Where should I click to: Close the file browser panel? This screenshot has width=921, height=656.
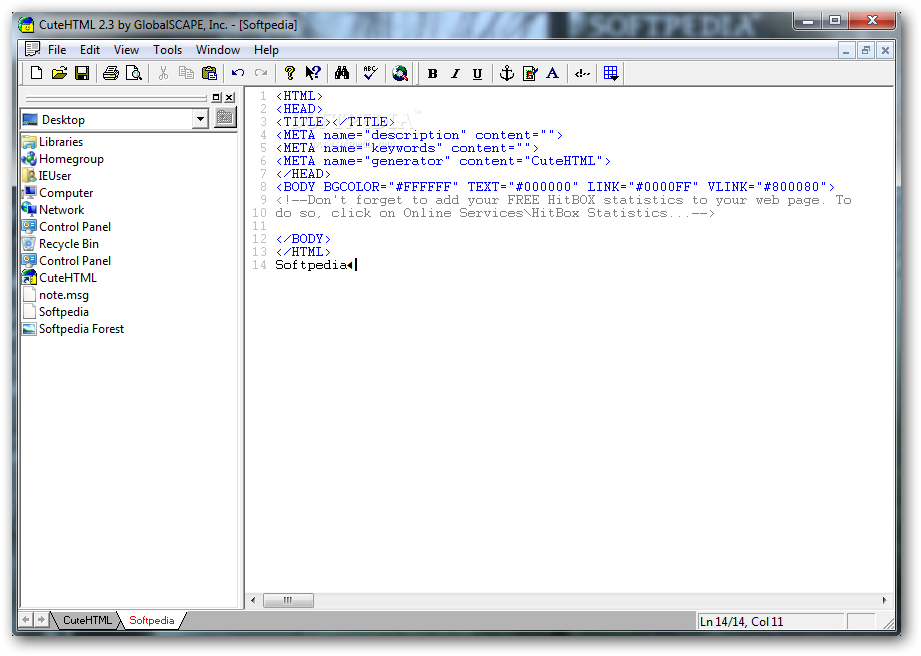pyautogui.click(x=230, y=97)
